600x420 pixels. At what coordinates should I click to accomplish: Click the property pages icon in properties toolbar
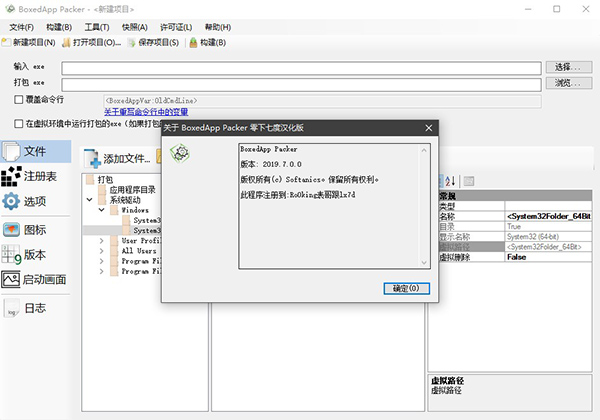coord(469,181)
